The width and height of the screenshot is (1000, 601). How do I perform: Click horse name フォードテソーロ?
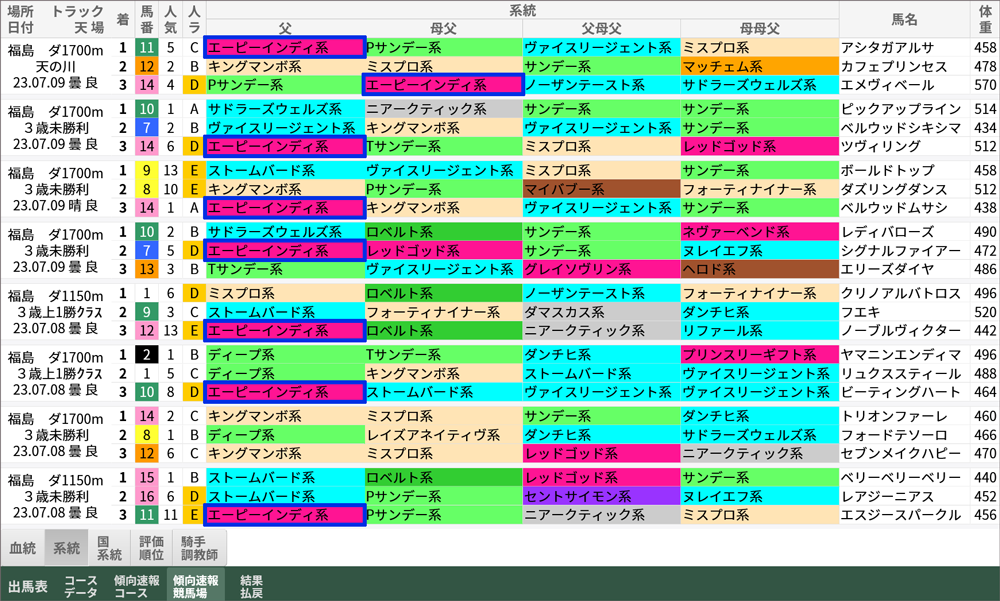point(893,434)
